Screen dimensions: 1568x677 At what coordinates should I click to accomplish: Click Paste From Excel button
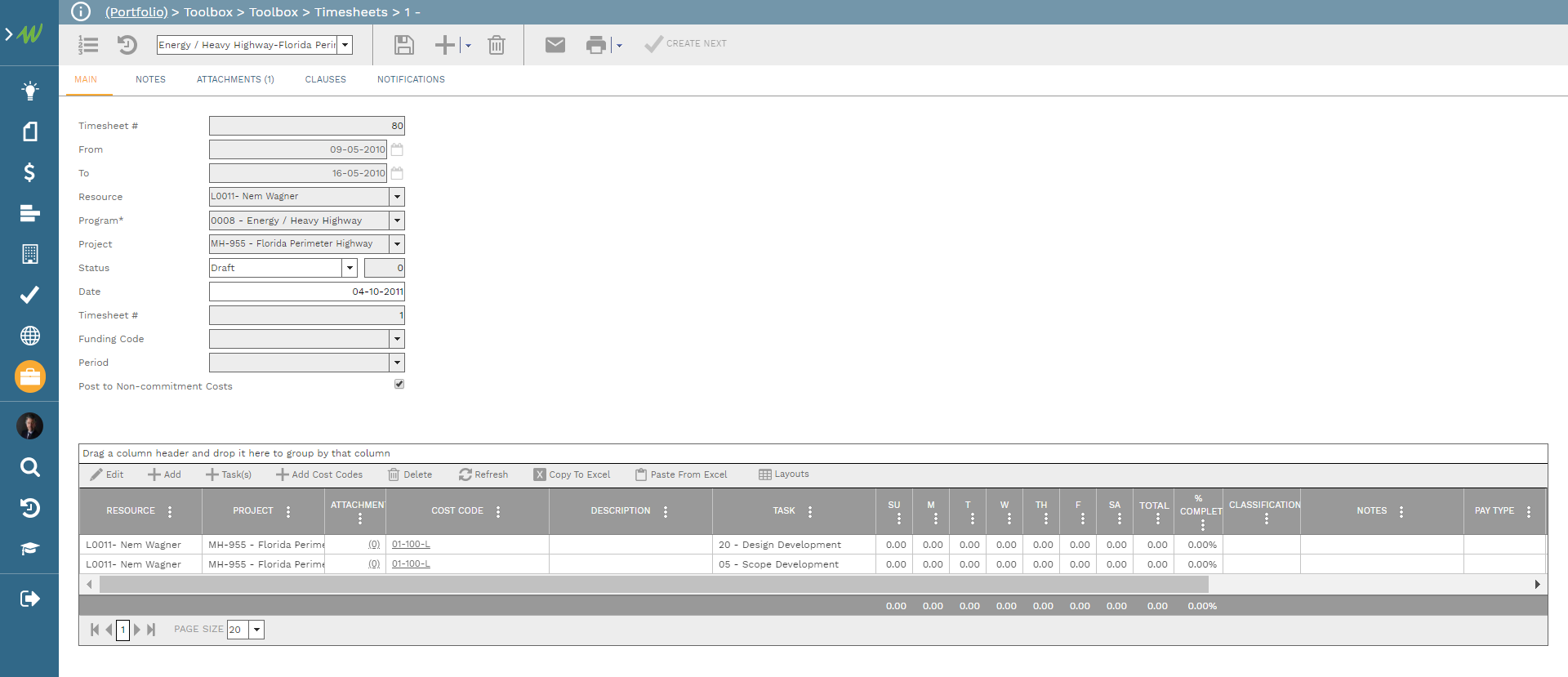681,474
